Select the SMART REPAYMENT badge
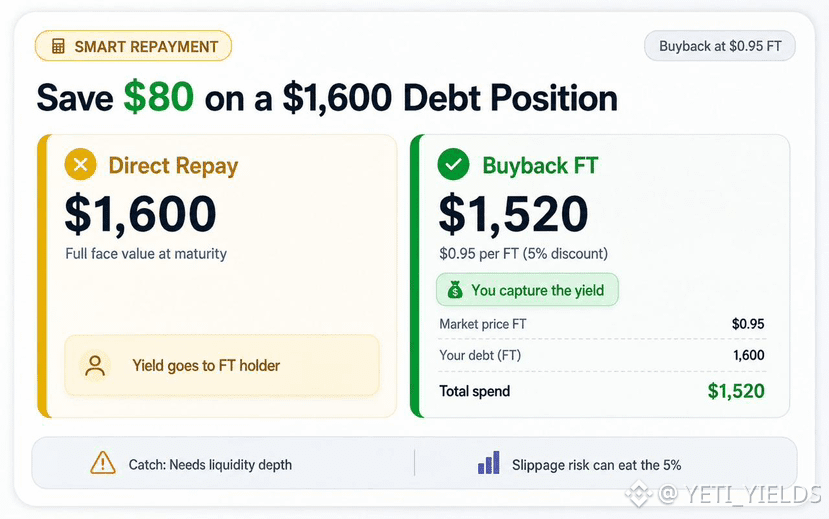Viewport: 829px width, 519px height. pos(133,46)
